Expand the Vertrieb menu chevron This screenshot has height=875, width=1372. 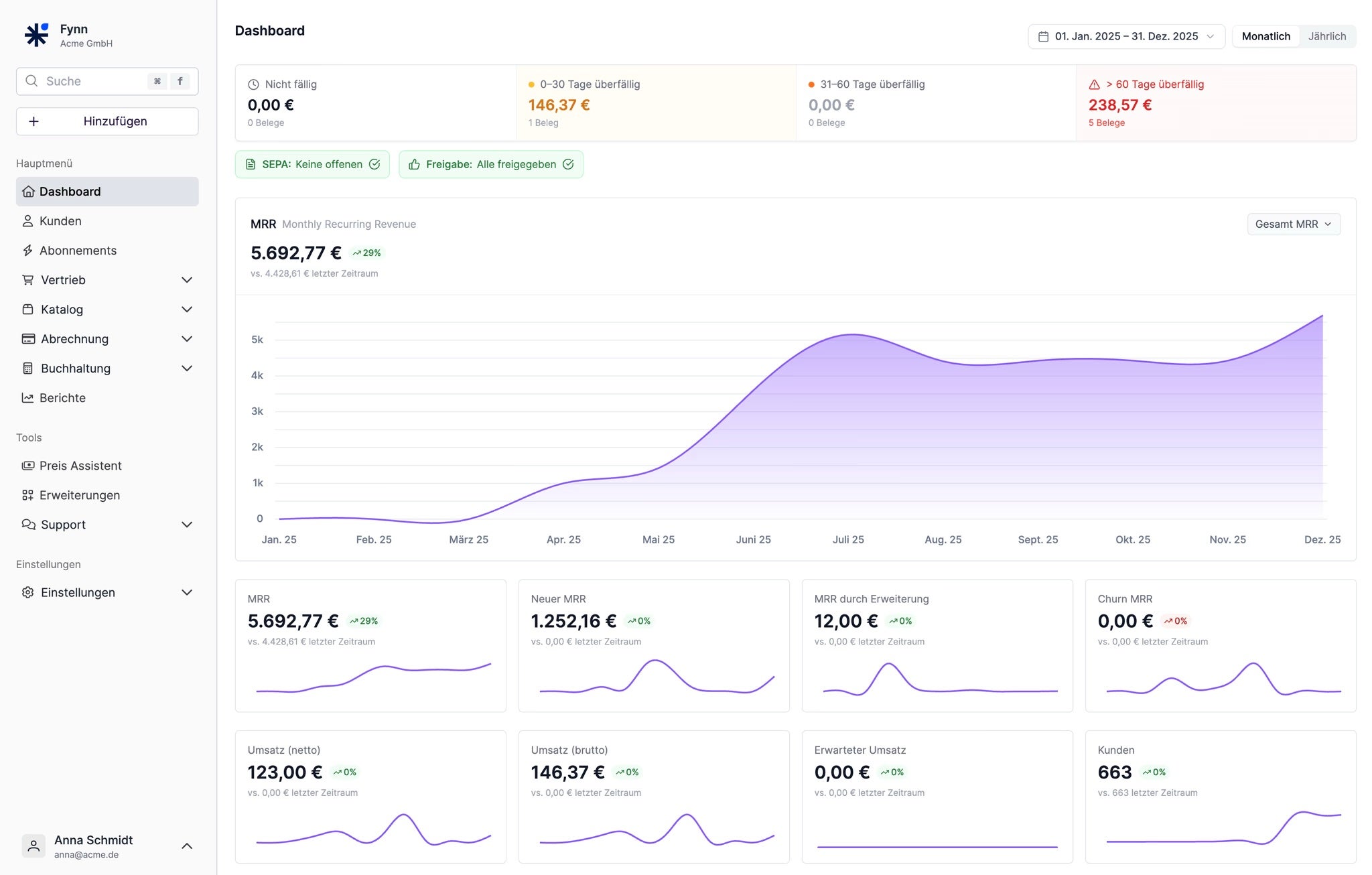pyautogui.click(x=187, y=280)
